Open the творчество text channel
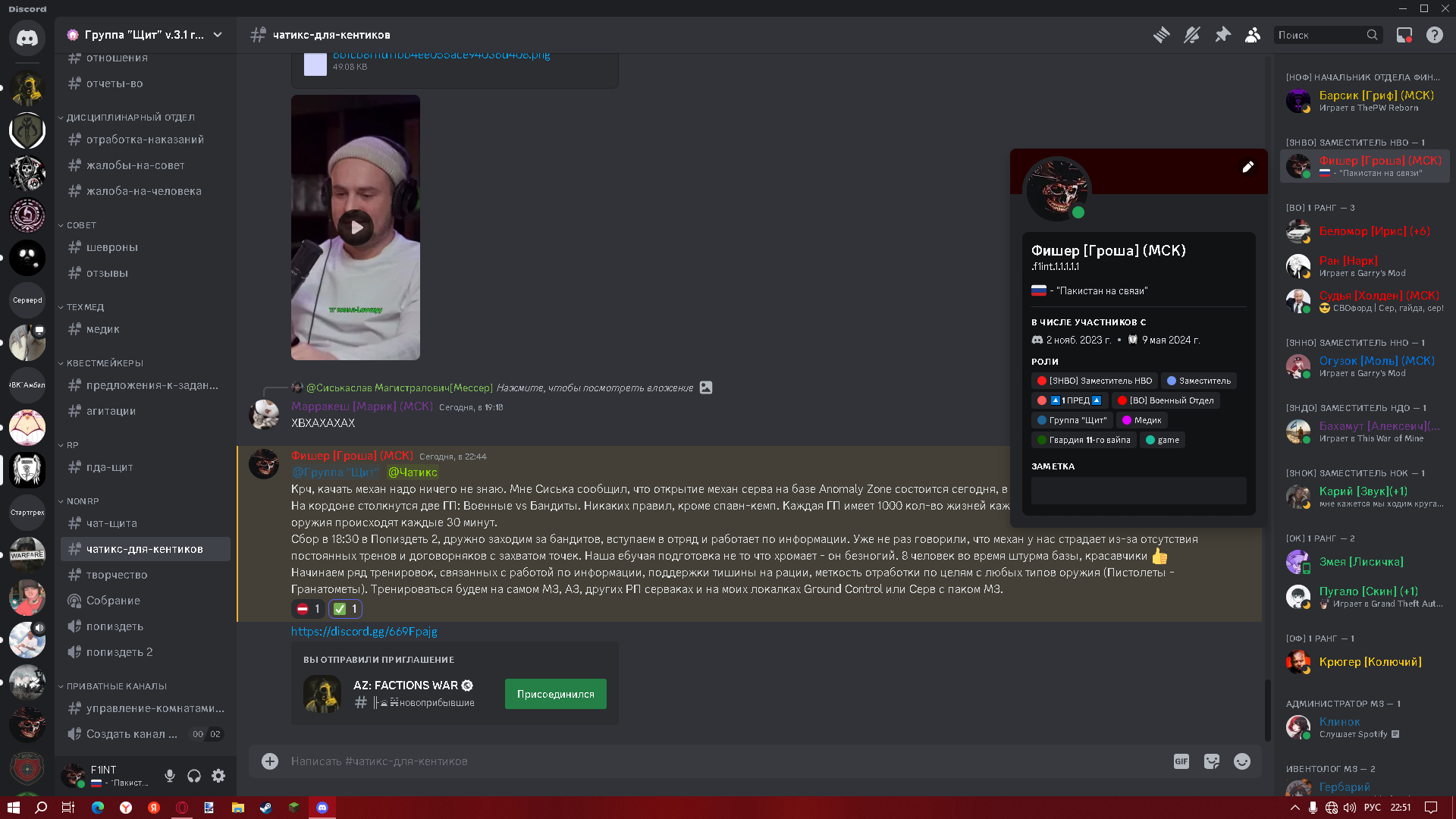 (x=117, y=575)
